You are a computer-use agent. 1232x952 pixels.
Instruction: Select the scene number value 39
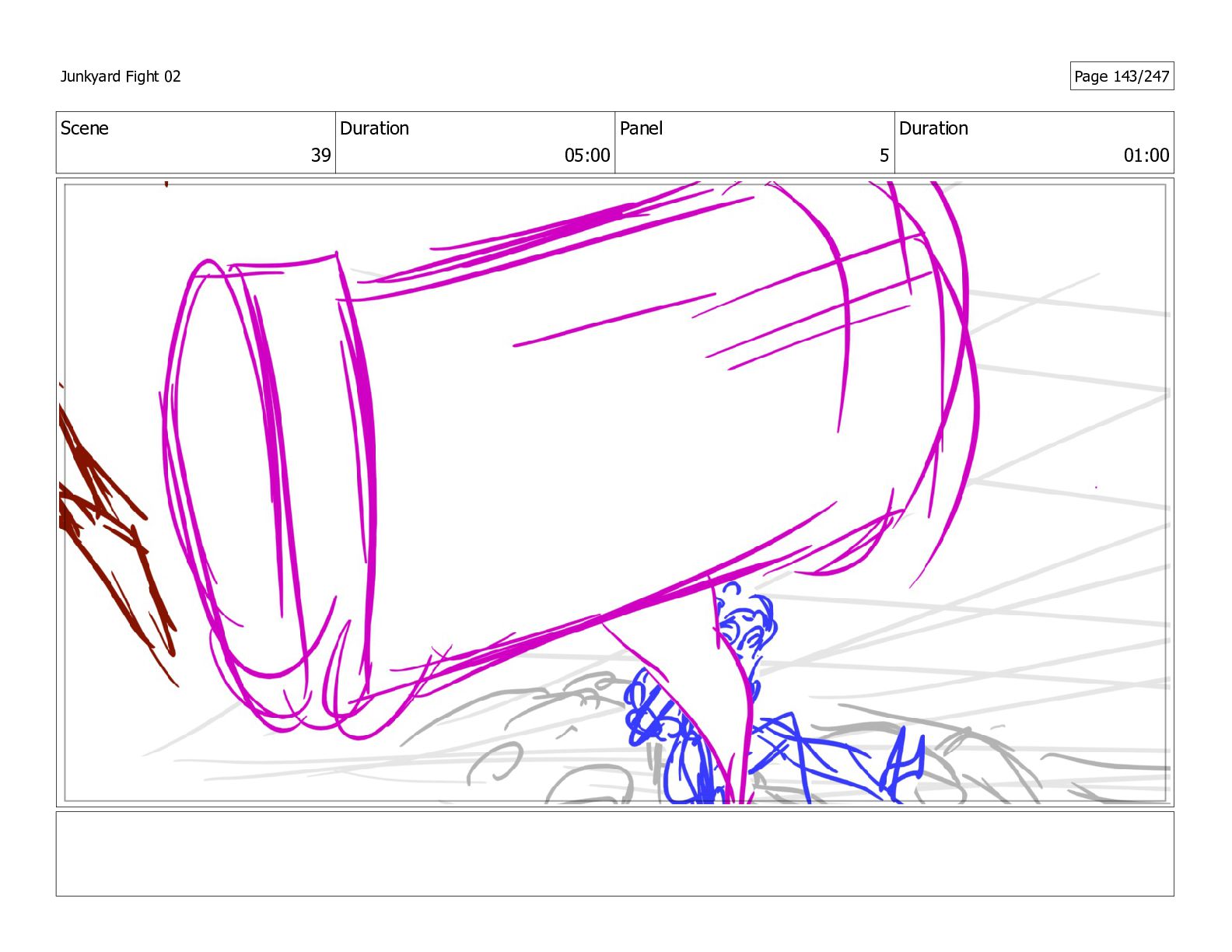tap(321, 156)
